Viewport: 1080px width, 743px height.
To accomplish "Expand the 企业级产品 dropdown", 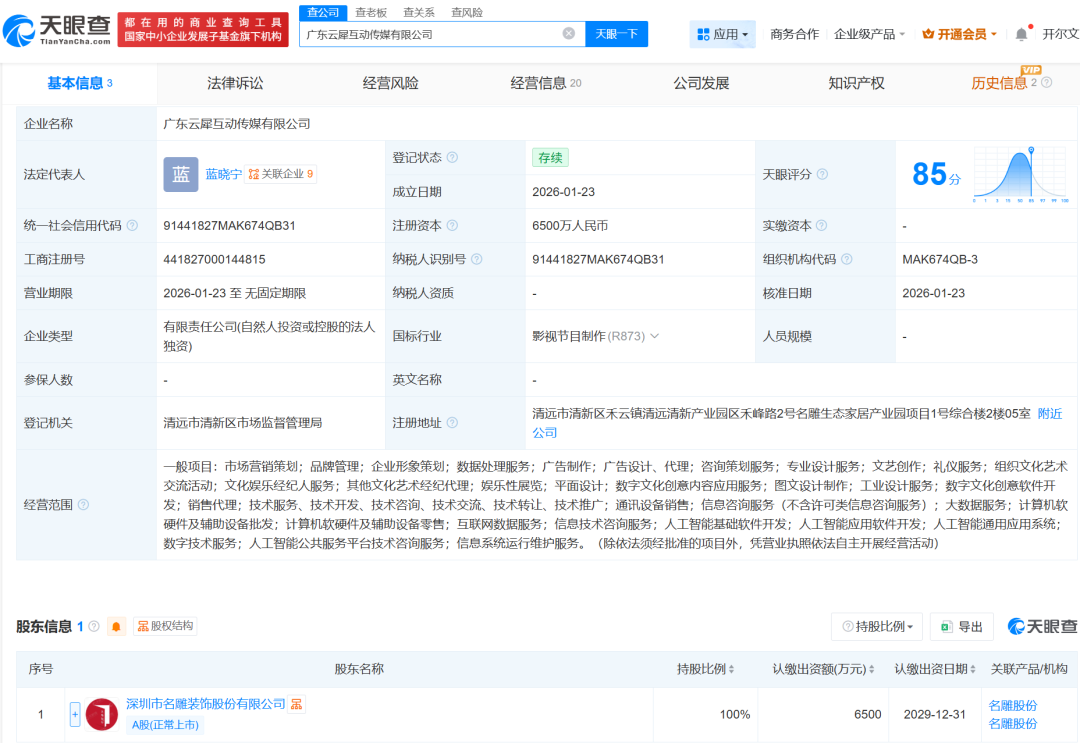I will click(869, 34).
